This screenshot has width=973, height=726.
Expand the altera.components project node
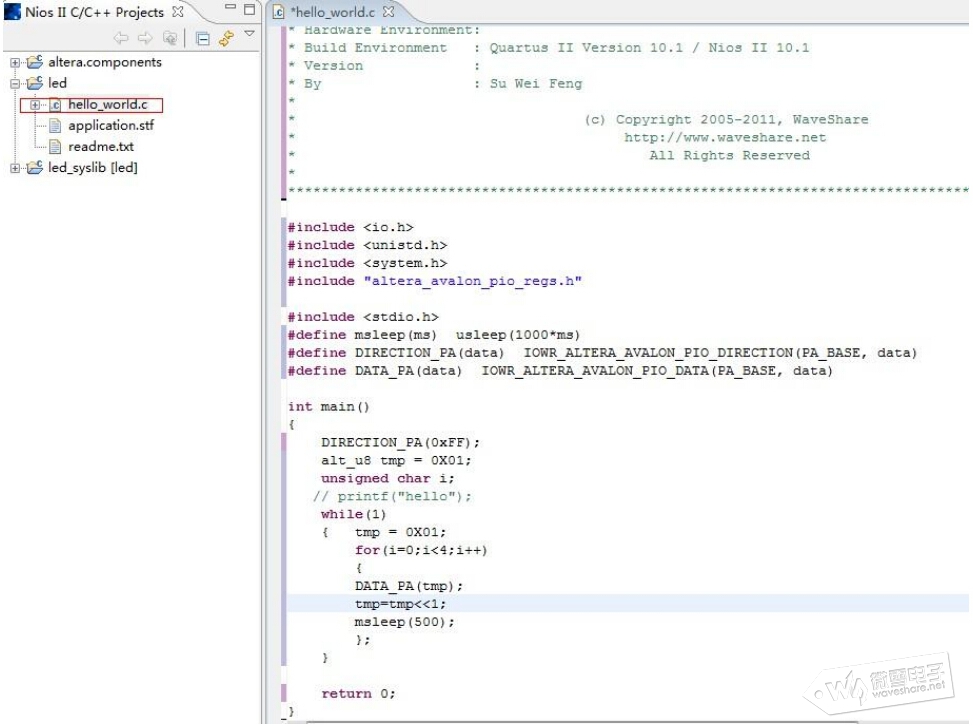tap(15, 63)
